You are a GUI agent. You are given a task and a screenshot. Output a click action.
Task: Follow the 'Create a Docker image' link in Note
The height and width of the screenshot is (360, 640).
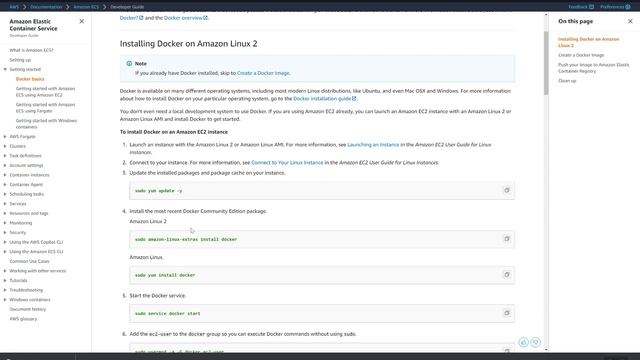coord(263,73)
